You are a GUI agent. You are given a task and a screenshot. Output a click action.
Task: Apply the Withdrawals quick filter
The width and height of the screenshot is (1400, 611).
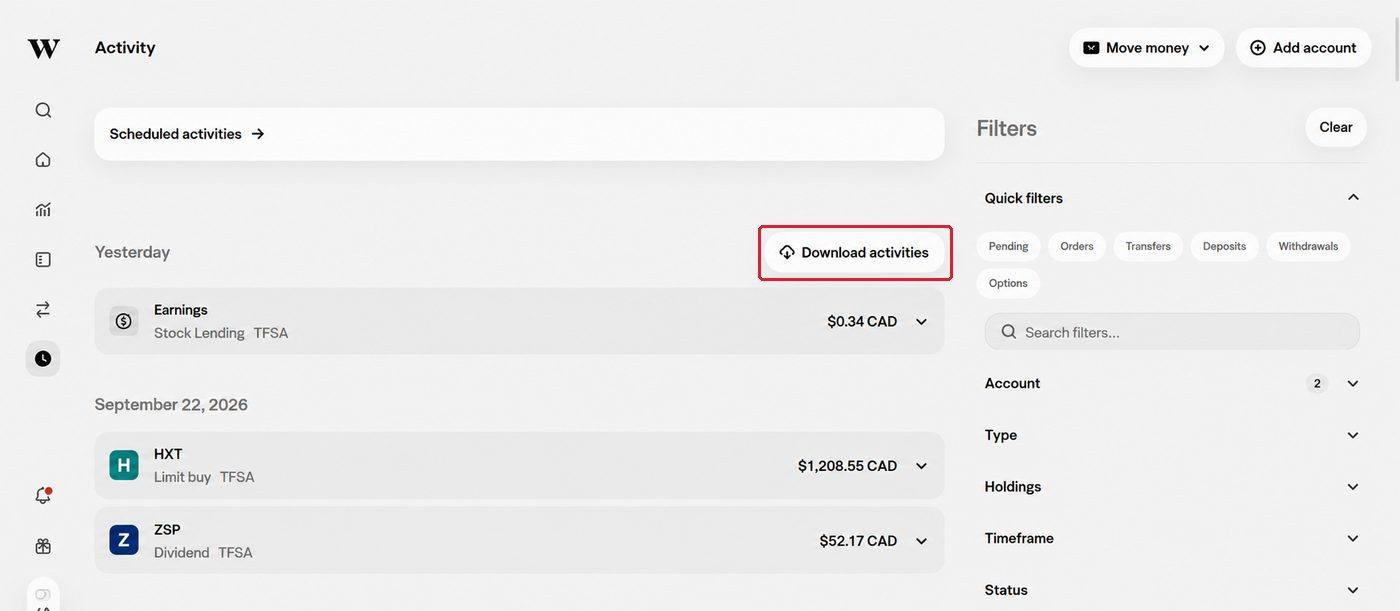coord(1308,246)
